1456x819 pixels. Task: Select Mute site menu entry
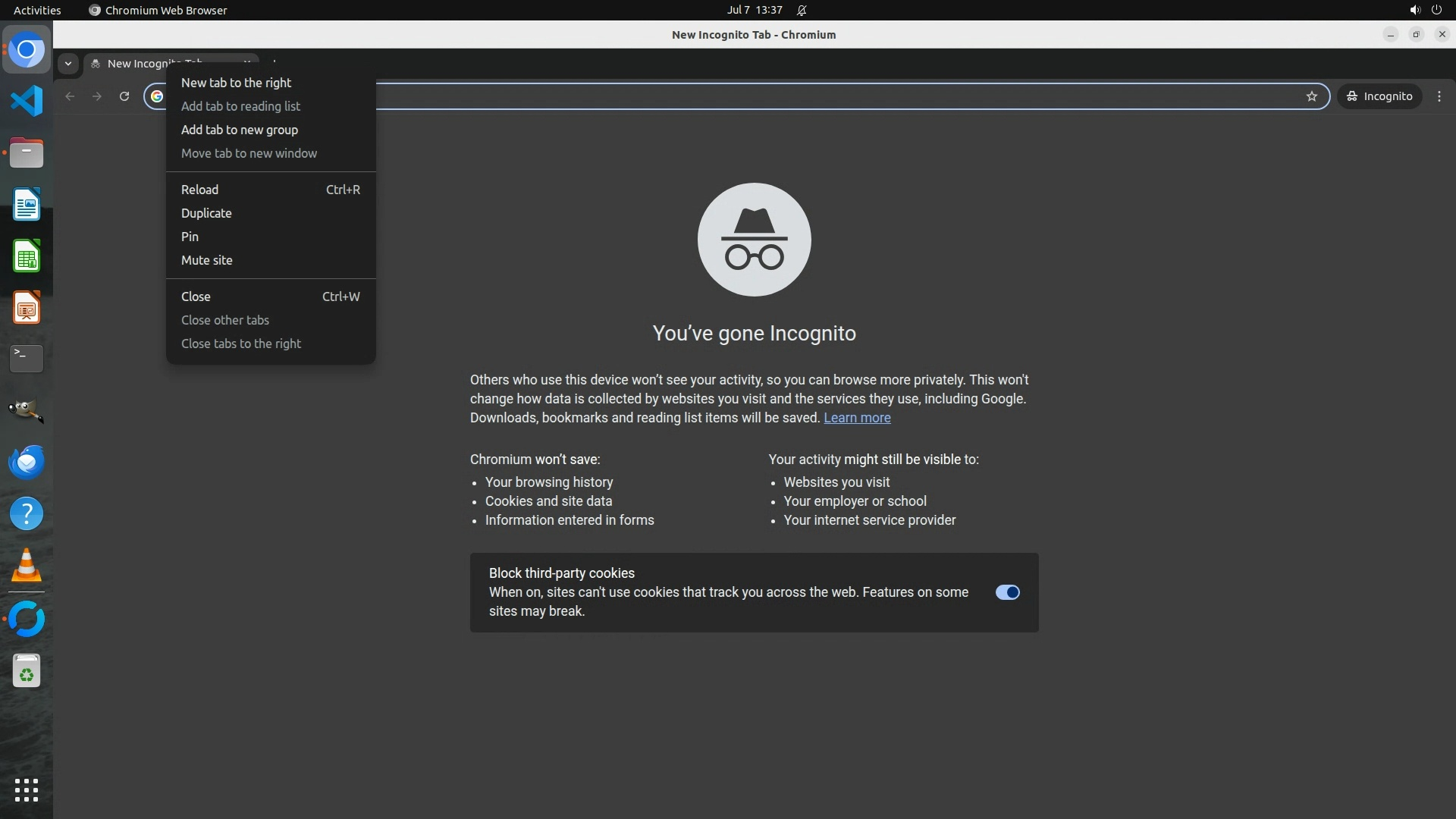(x=206, y=260)
